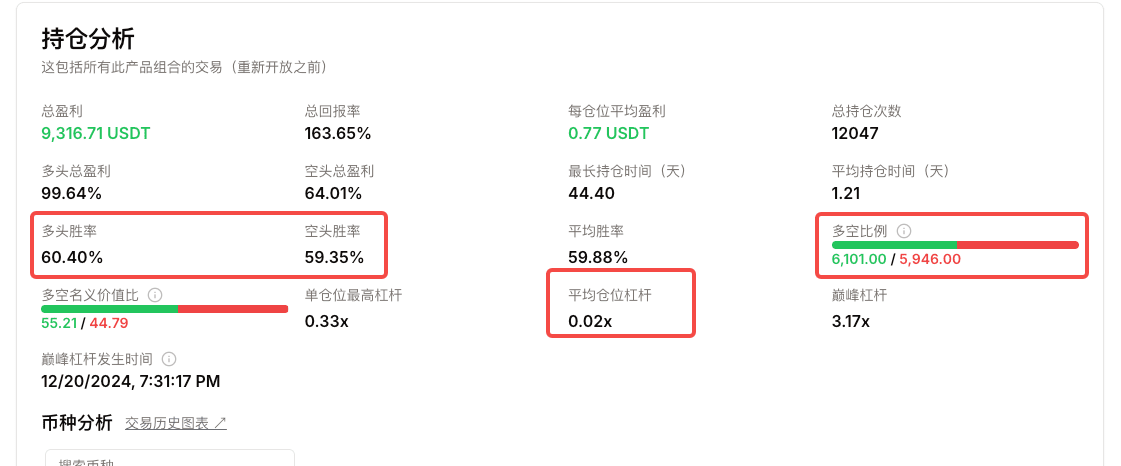Click the info icon beside 巅峰杠杆发生时间
Screen dimensions: 1121x466
pos(169,359)
